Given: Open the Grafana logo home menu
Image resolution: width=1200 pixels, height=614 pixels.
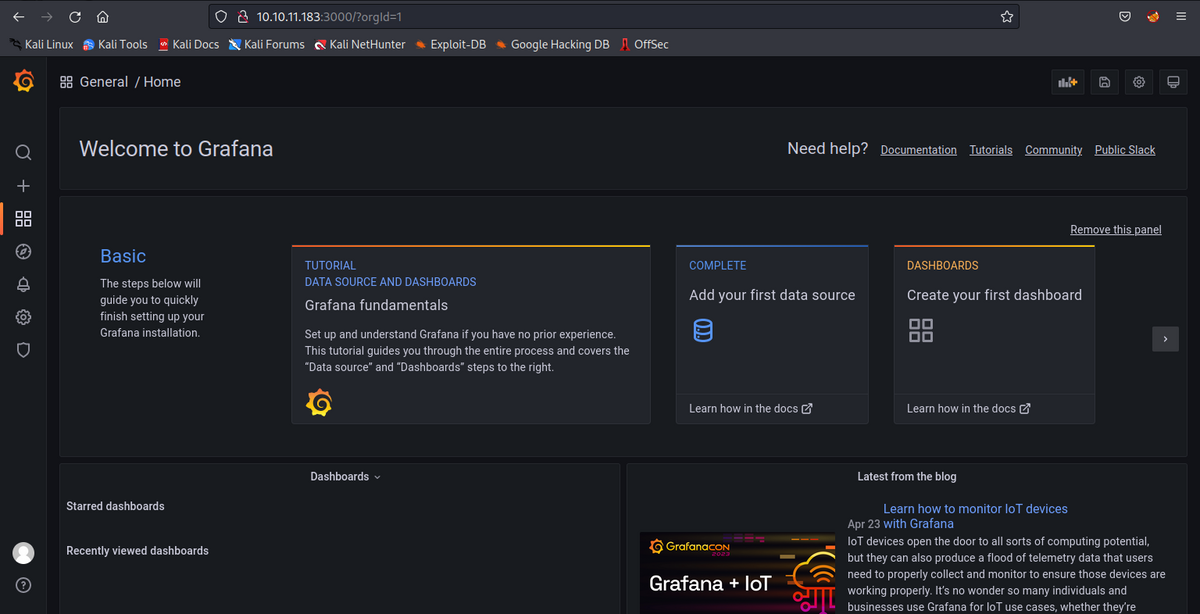Looking at the screenshot, I should pyautogui.click(x=24, y=82).
